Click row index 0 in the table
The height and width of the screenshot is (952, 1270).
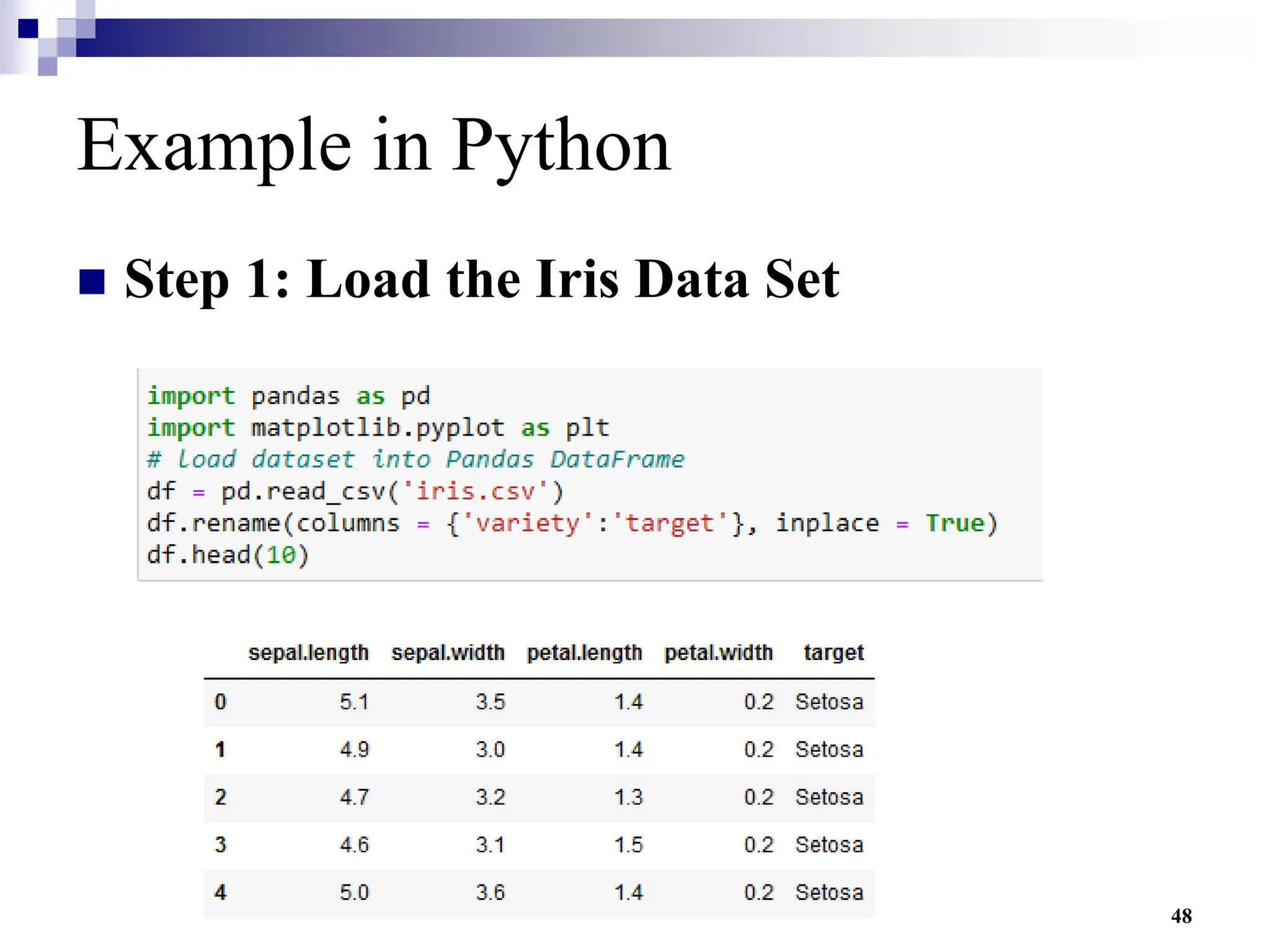[220, 702]
